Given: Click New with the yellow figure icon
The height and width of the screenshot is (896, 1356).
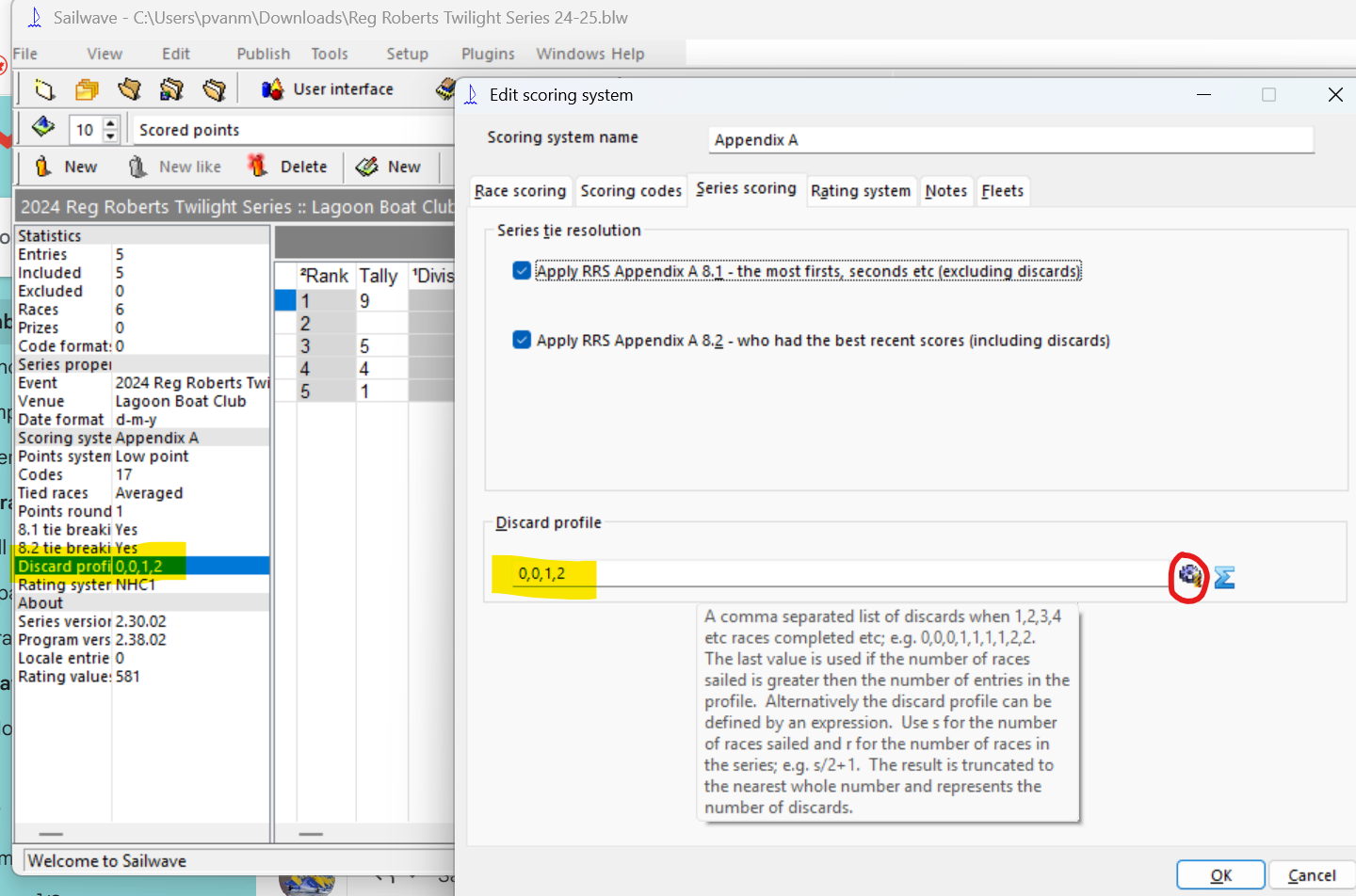Looking at the screenshot, I should [65, 167].
